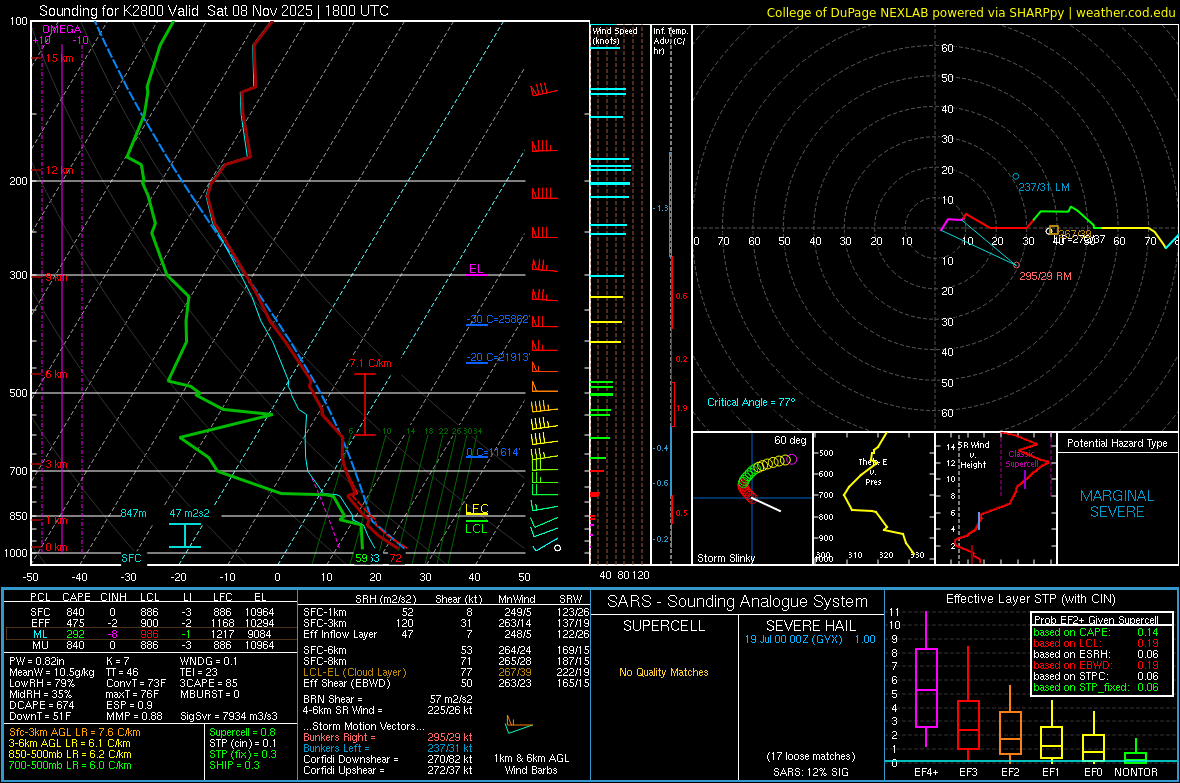Image resolution: width=1180 pixels, height=783 pixels.
Task: Click the 0 C=11614' freezing level label
Action: pyautogui.click(x=493, y=452)
